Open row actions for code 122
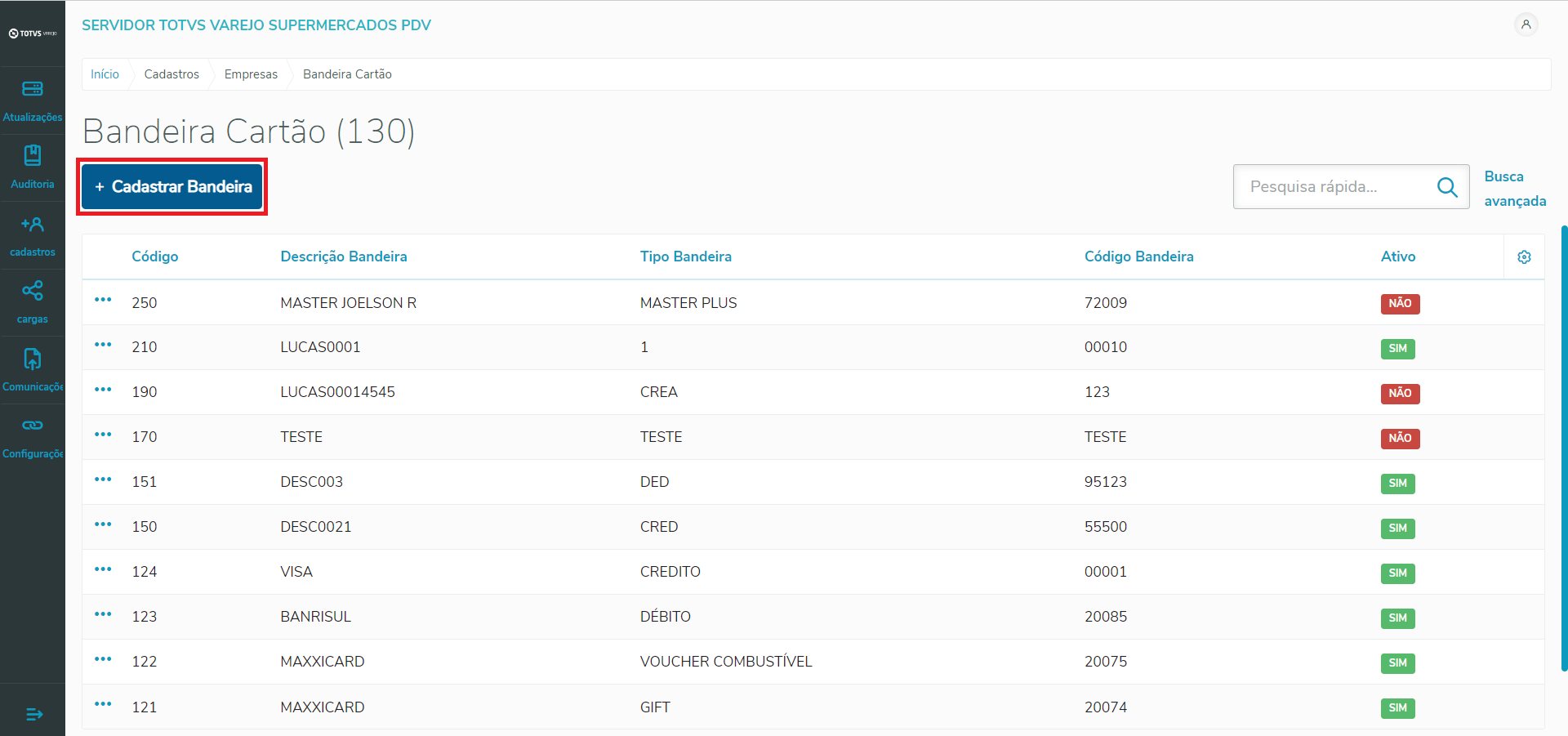 [x=103, y=659]
